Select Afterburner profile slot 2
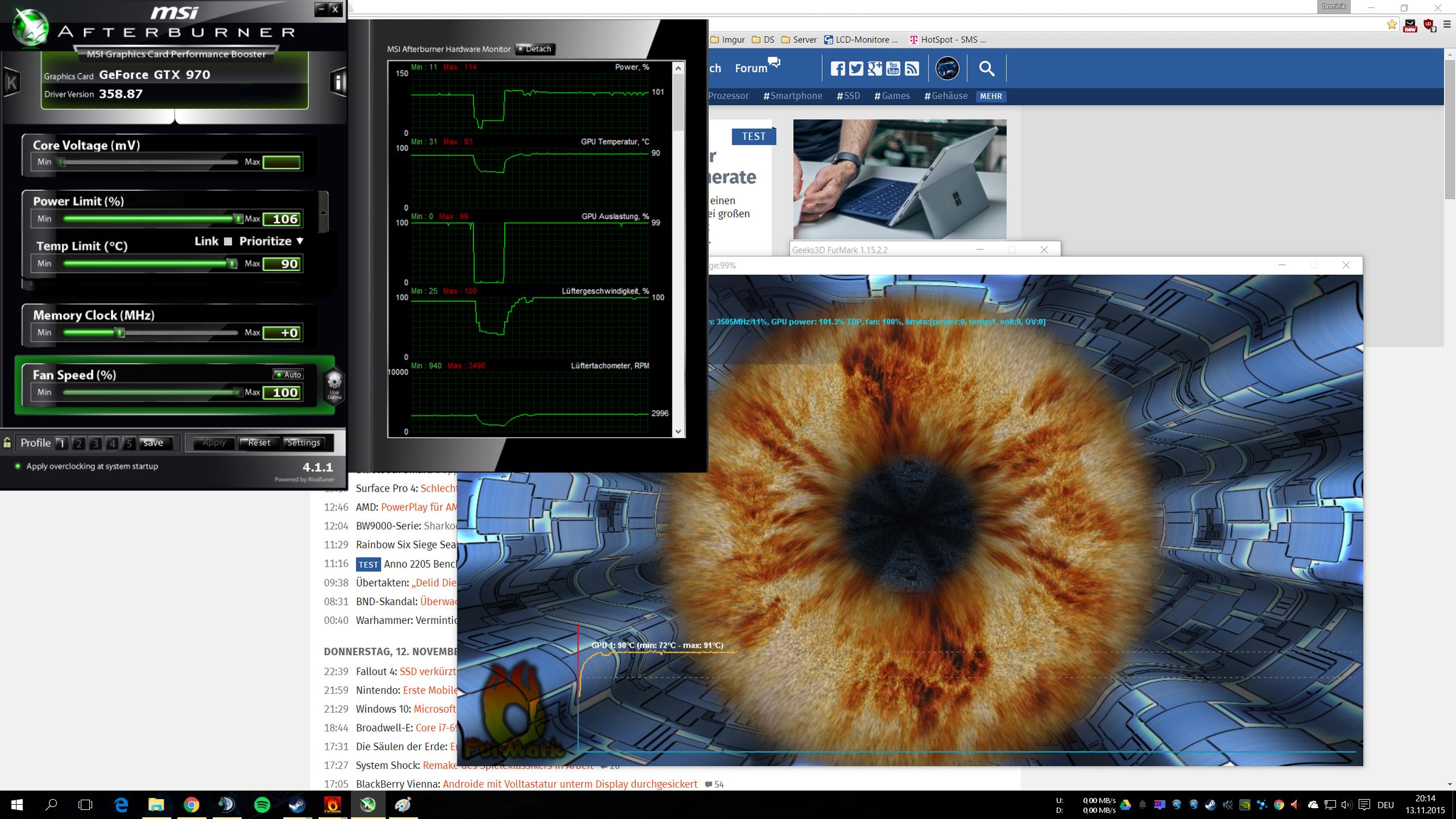 click(x=79, y=443)
